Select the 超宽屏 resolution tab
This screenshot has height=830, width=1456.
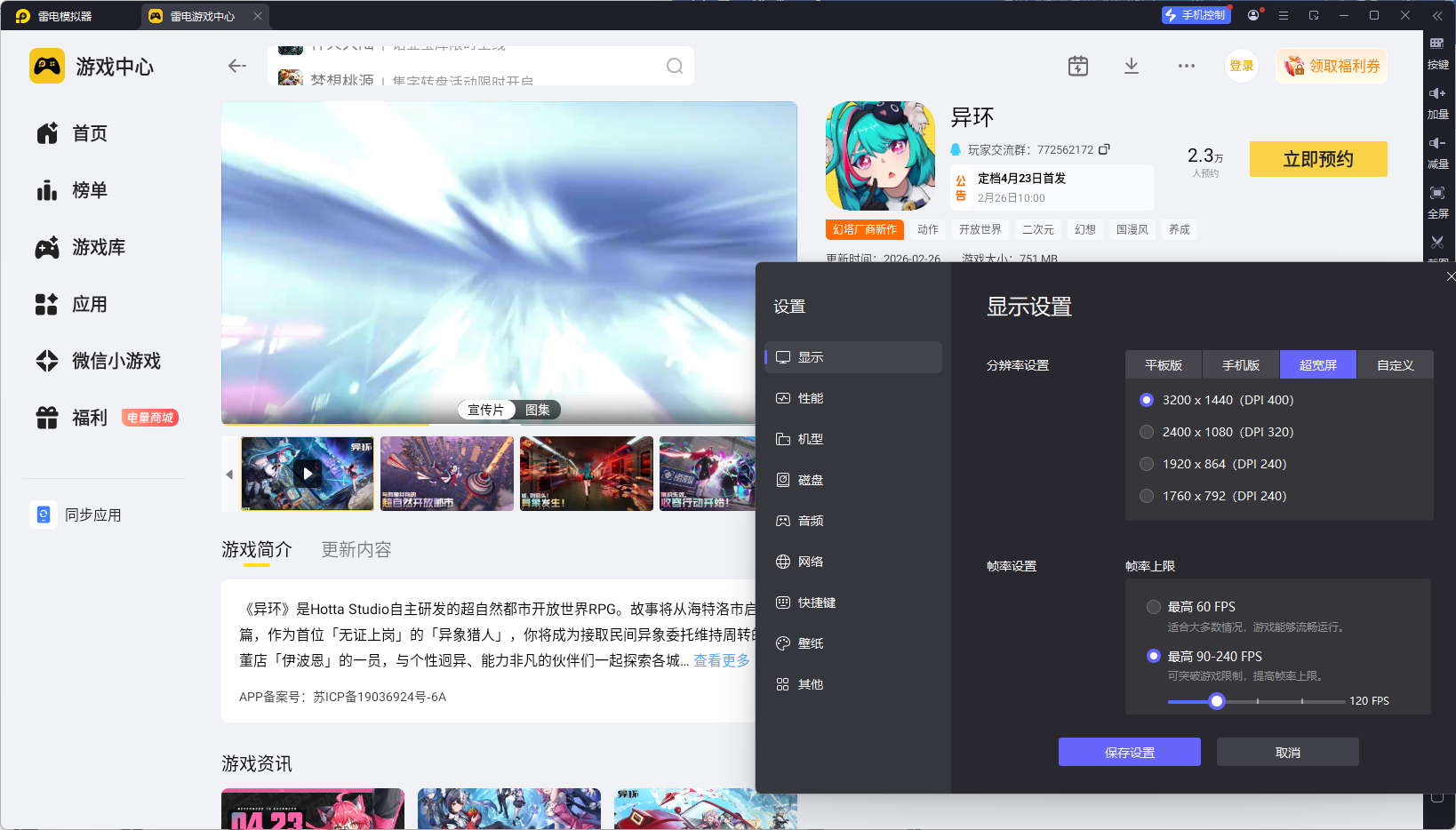pos(1318,365)
